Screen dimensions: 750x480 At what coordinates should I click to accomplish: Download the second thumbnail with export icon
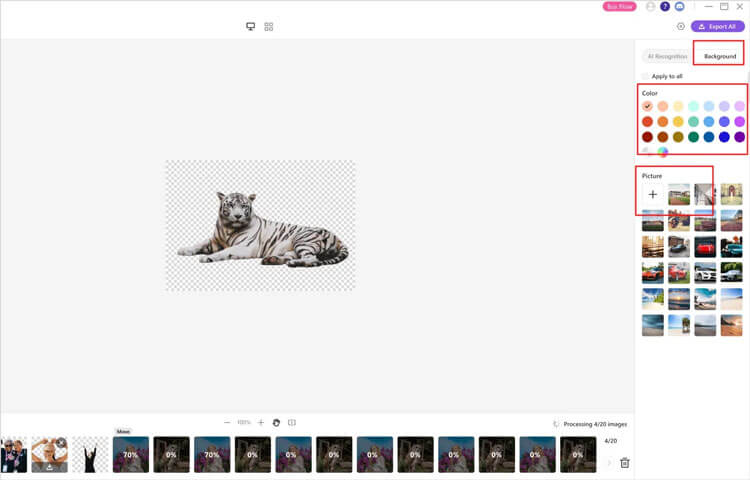pyautogui.click(x=49, y=467)
